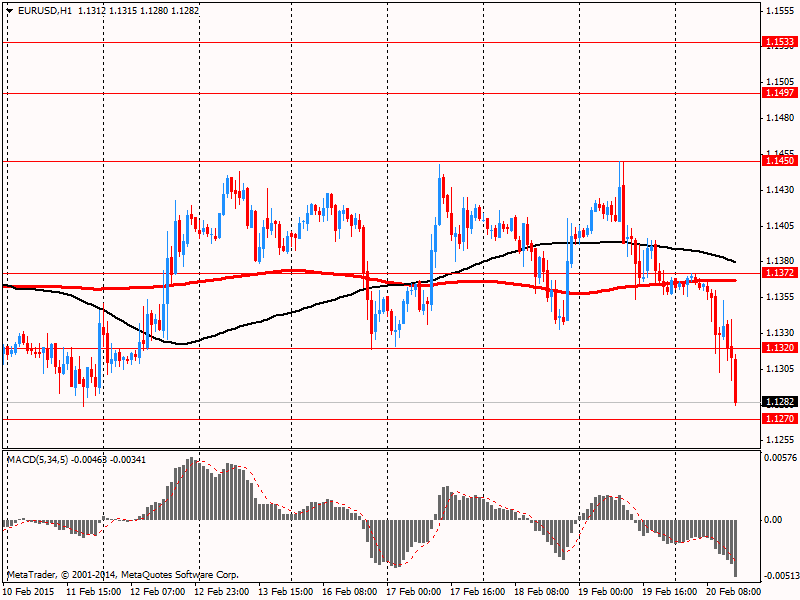Click the 1.1255 price scale value

pos(780,440)
